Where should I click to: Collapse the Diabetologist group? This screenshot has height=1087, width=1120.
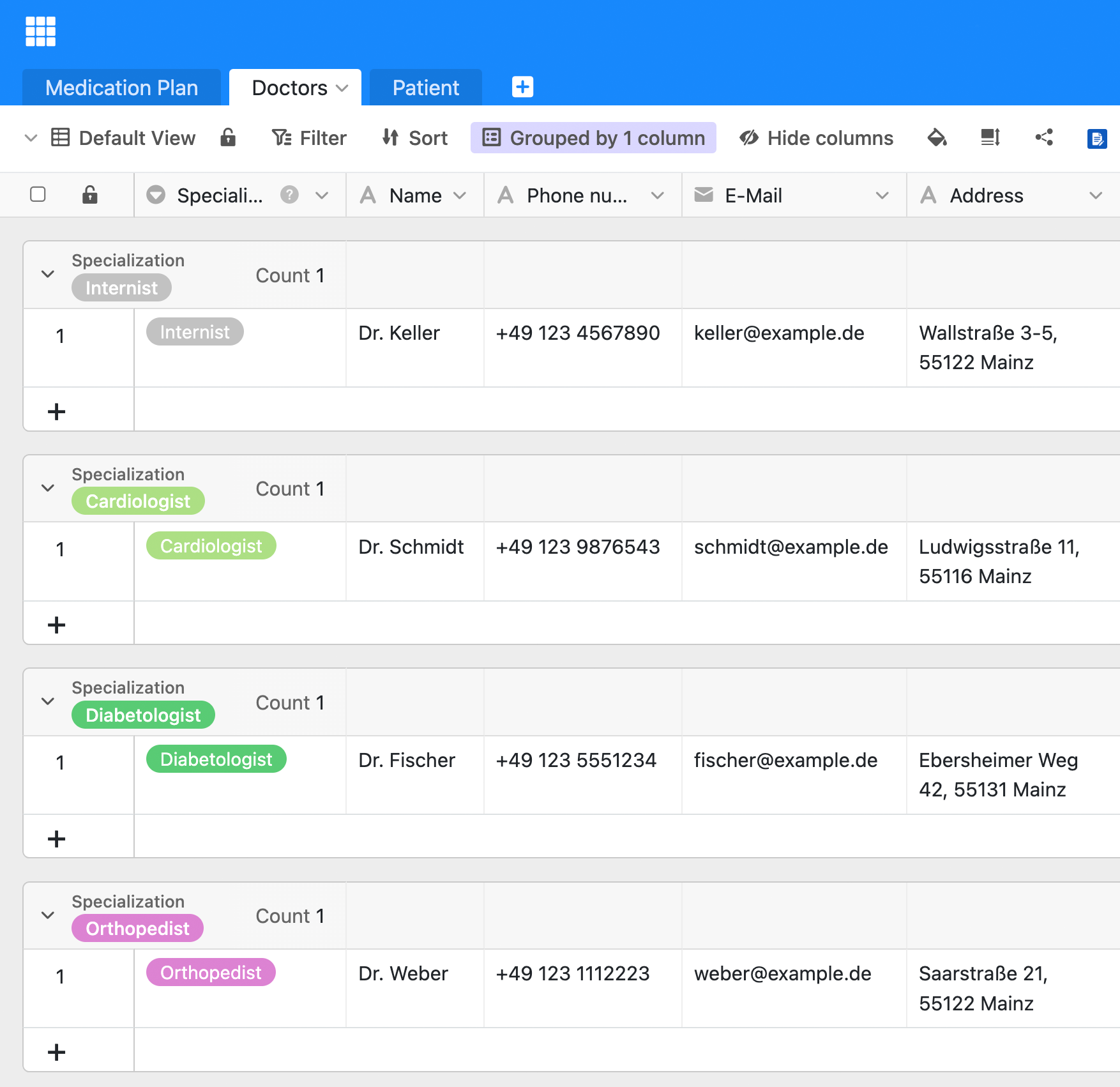pyautogui.click(x=48, y=701)
